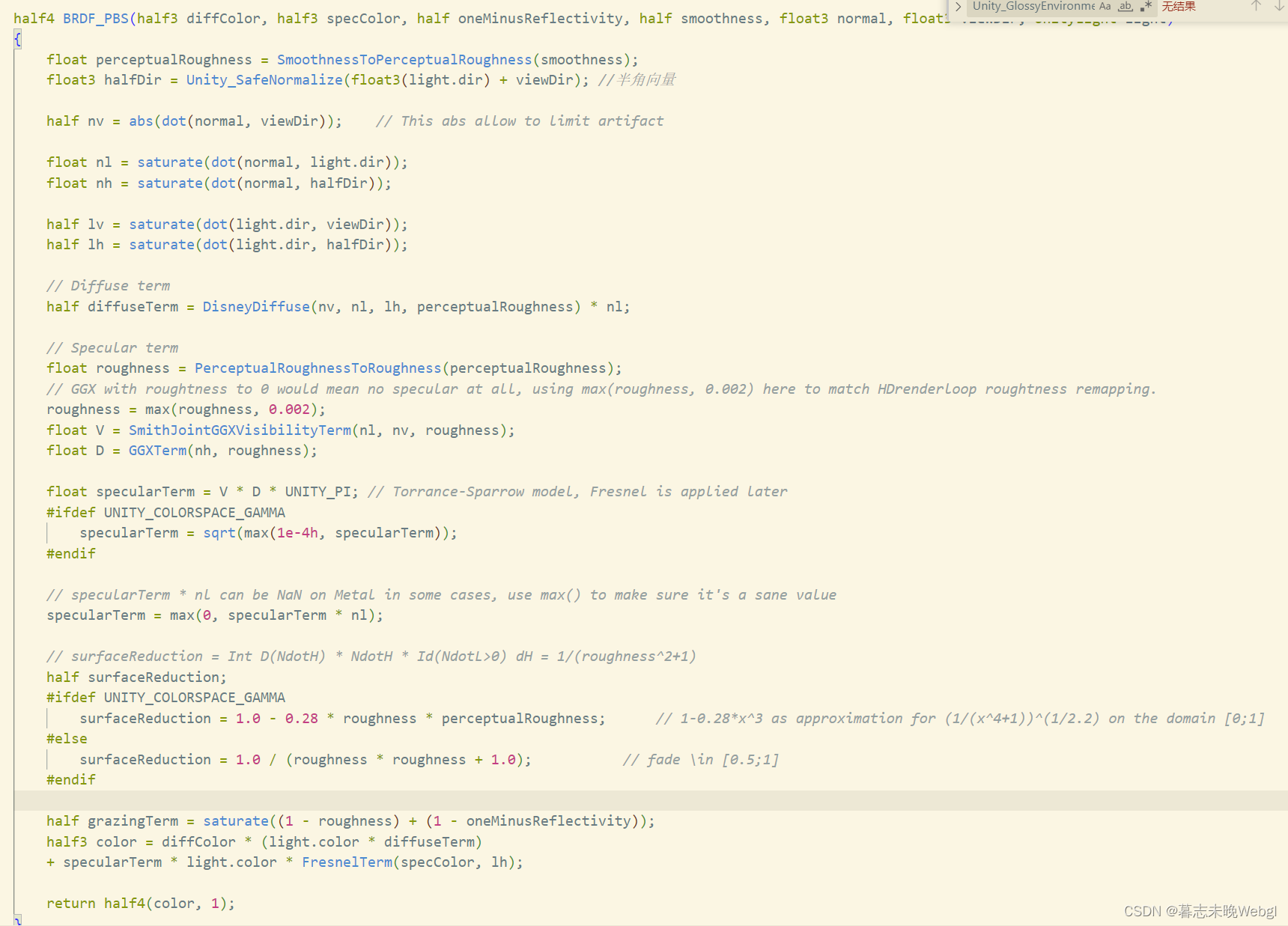Click SmithJointGGXVisibilityTerm function call

[240, 430]
